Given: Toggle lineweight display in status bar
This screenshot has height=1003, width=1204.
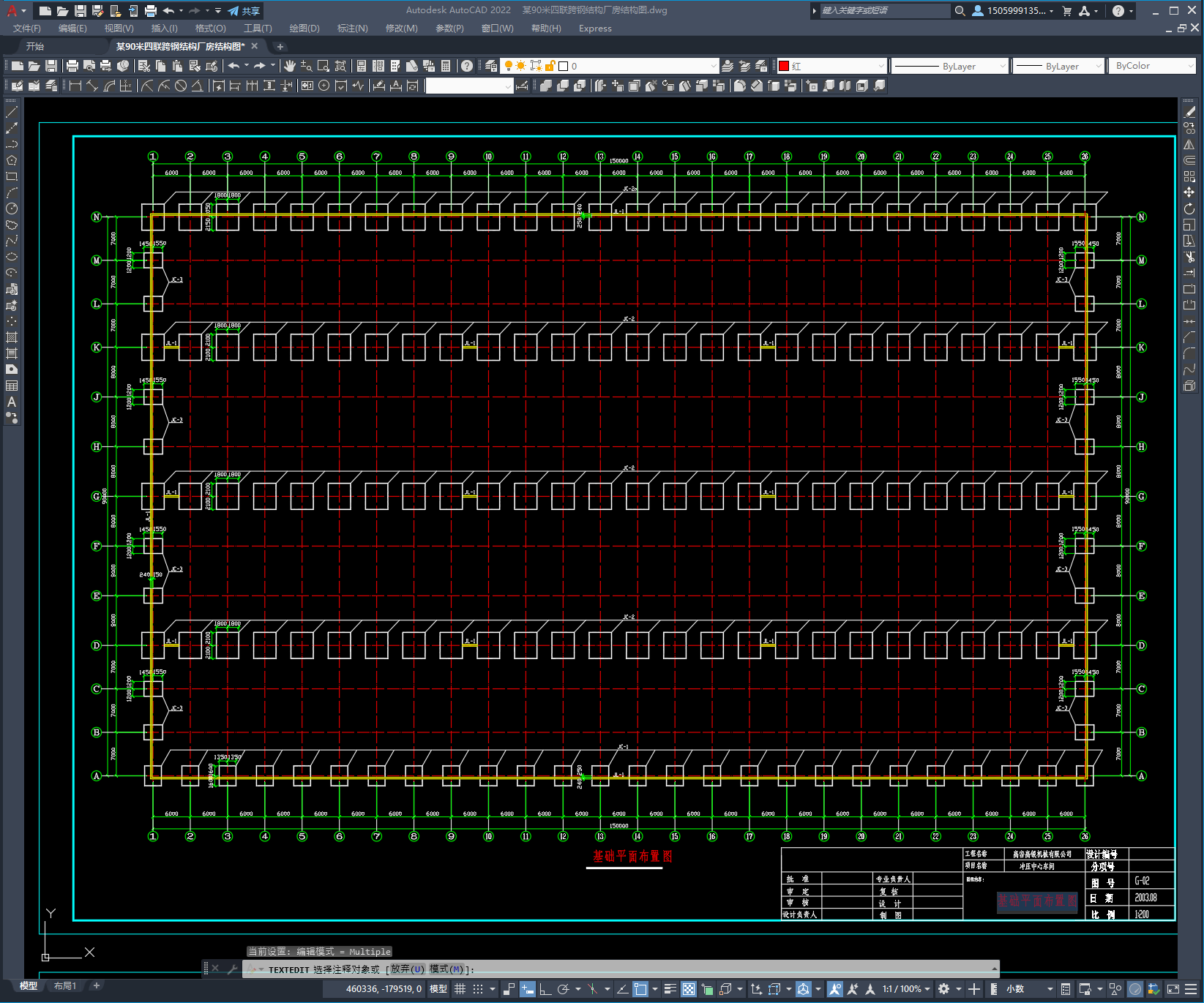Looking at the screenshot, I should click(x=670, y=989).
